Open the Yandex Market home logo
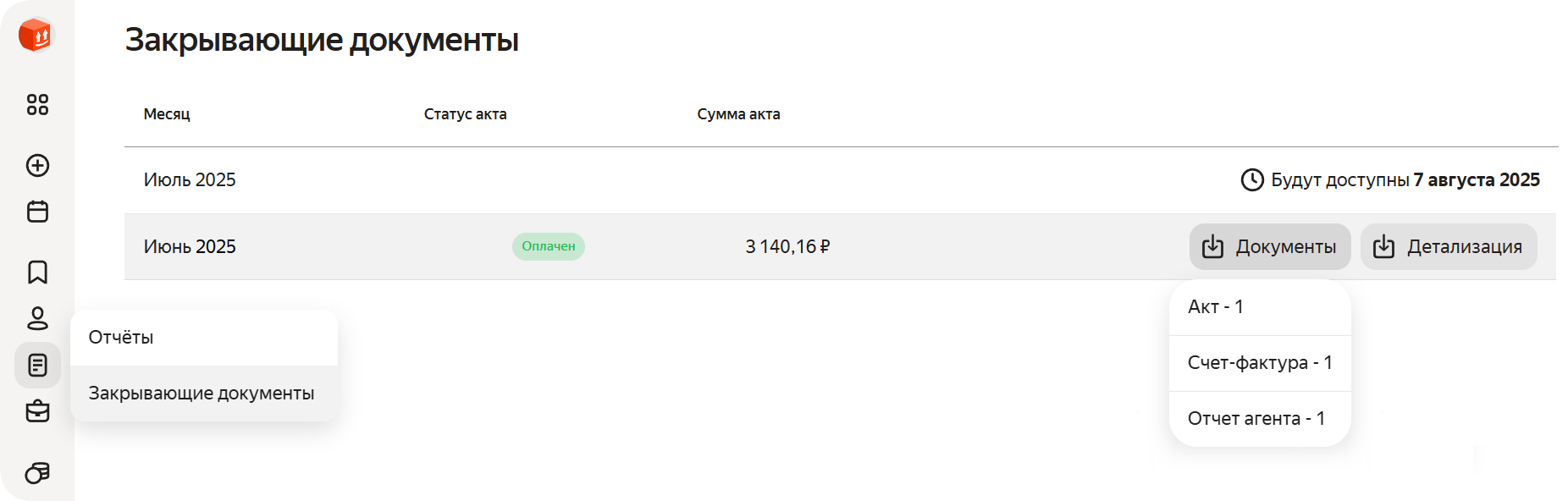 [36, 36]
